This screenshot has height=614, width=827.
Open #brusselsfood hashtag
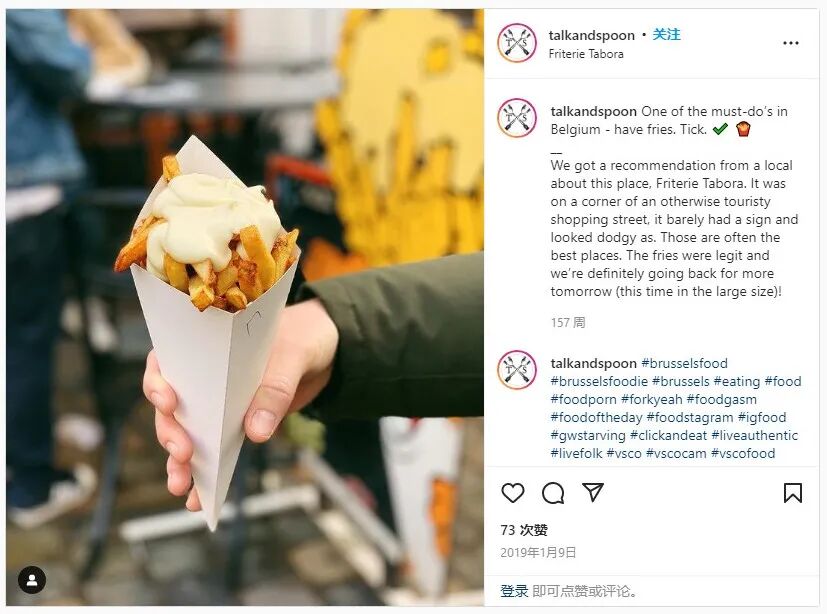coord(684,363)
